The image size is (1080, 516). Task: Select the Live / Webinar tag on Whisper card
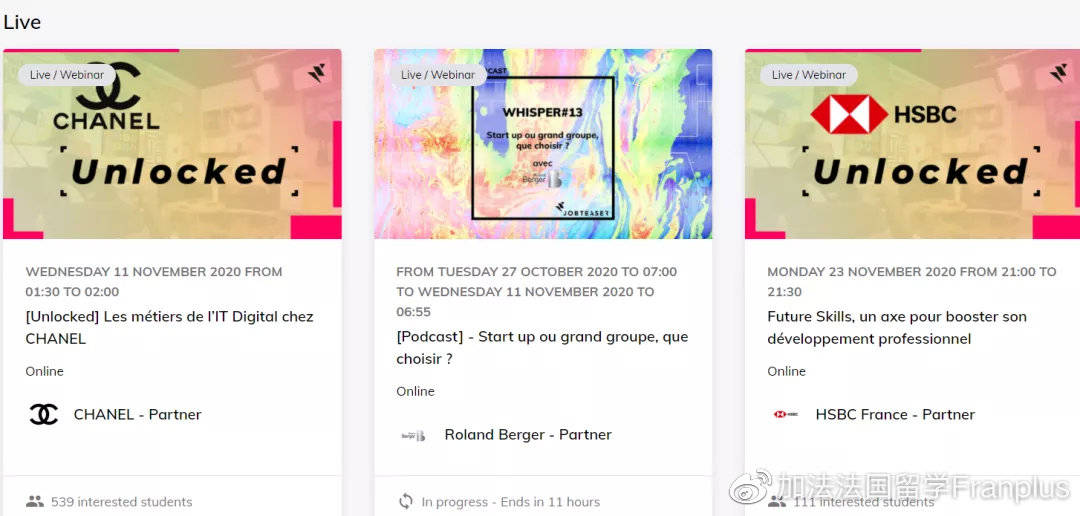(x=438, y=74)
